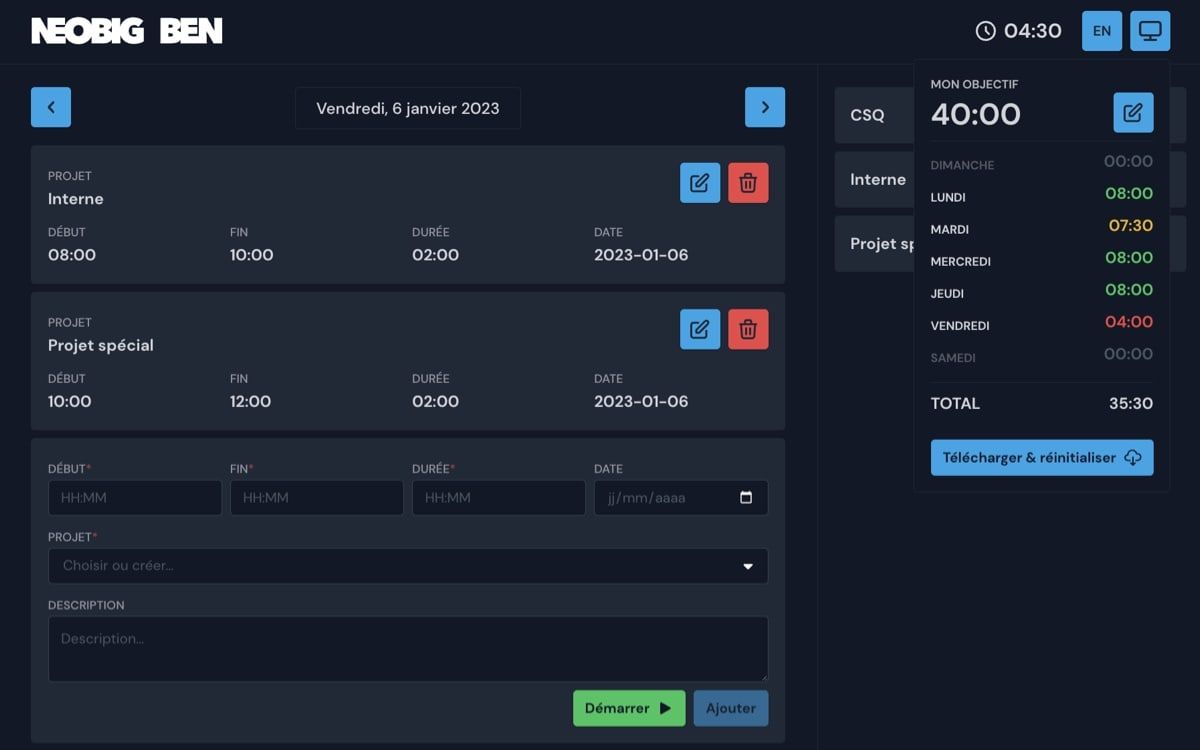Click the 04:30 timer in header
This screenshot has width=1200, height=750.
pyautogui.click(x=1033, y=31)
